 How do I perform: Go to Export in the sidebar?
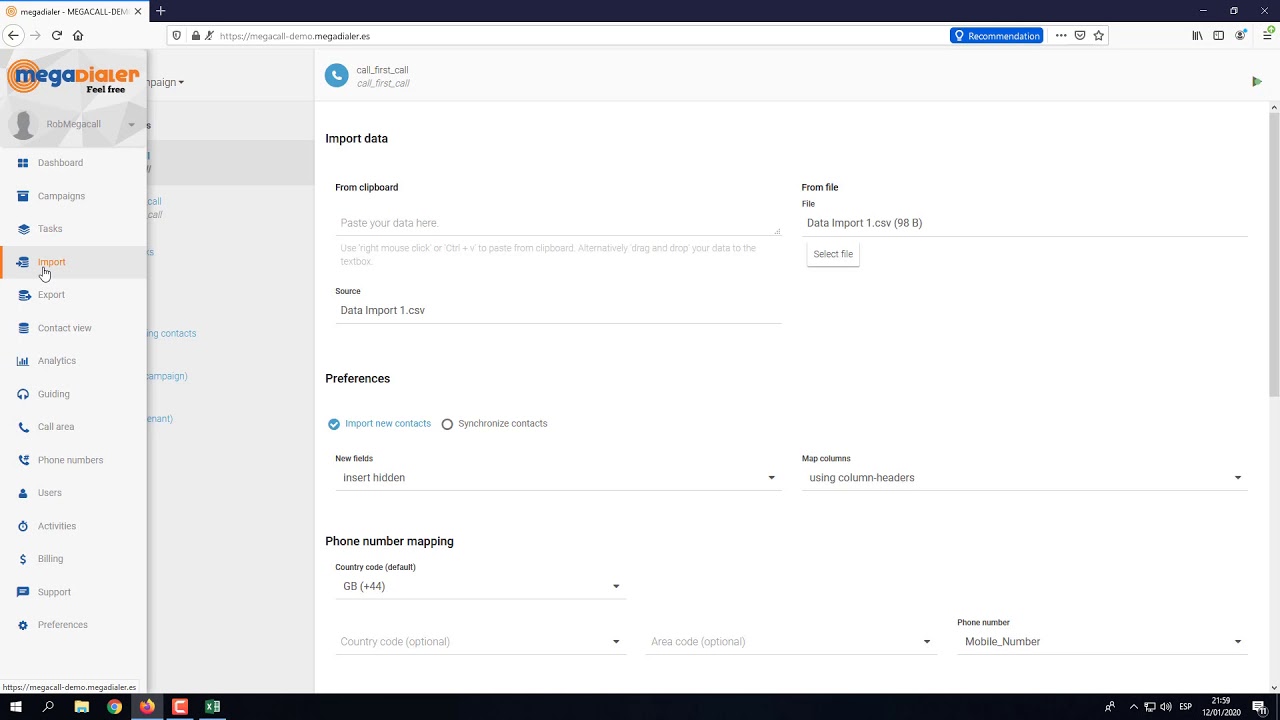(51, 295)
